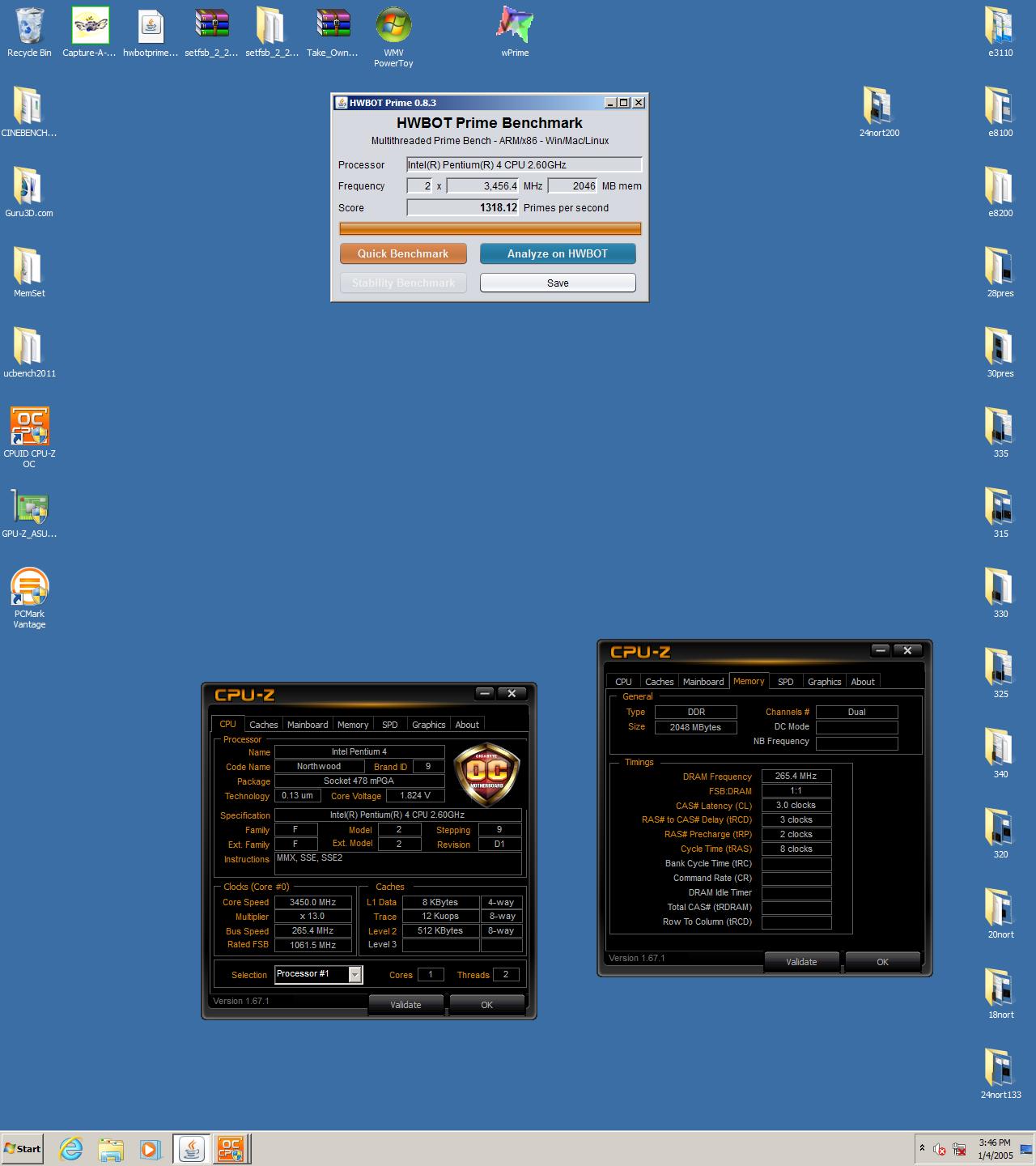
Task: Open Memory tab in left CPU-Z window
Action: coord(353,725)
